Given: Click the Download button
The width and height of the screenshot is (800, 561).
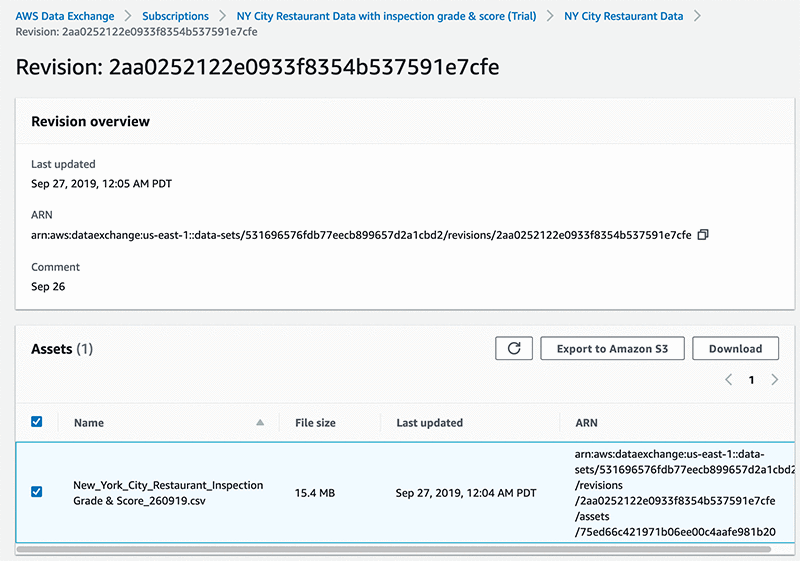Looking at the screenshot, I should coord(735,348).
